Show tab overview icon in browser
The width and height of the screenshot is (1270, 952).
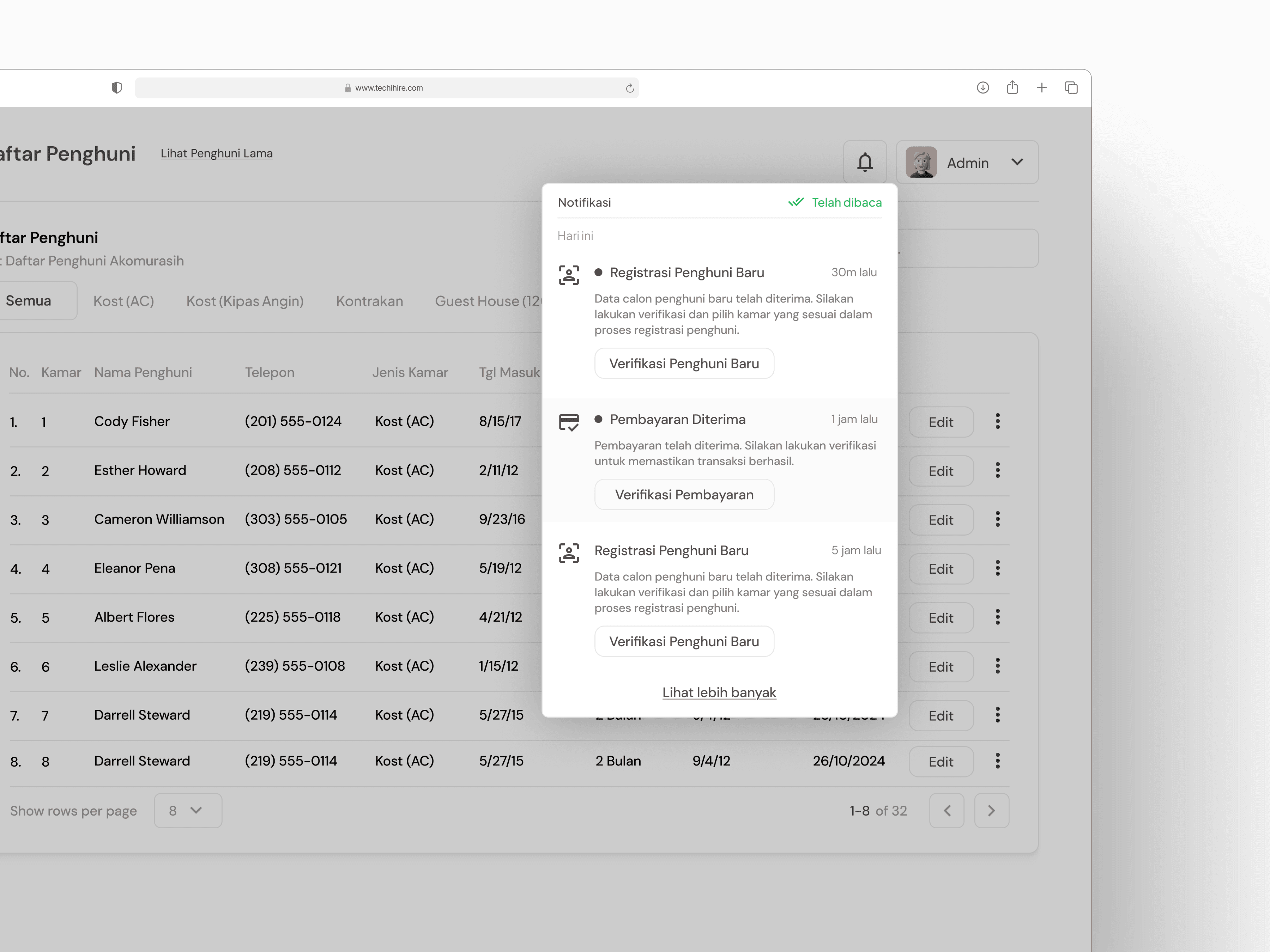point(1071,88)
